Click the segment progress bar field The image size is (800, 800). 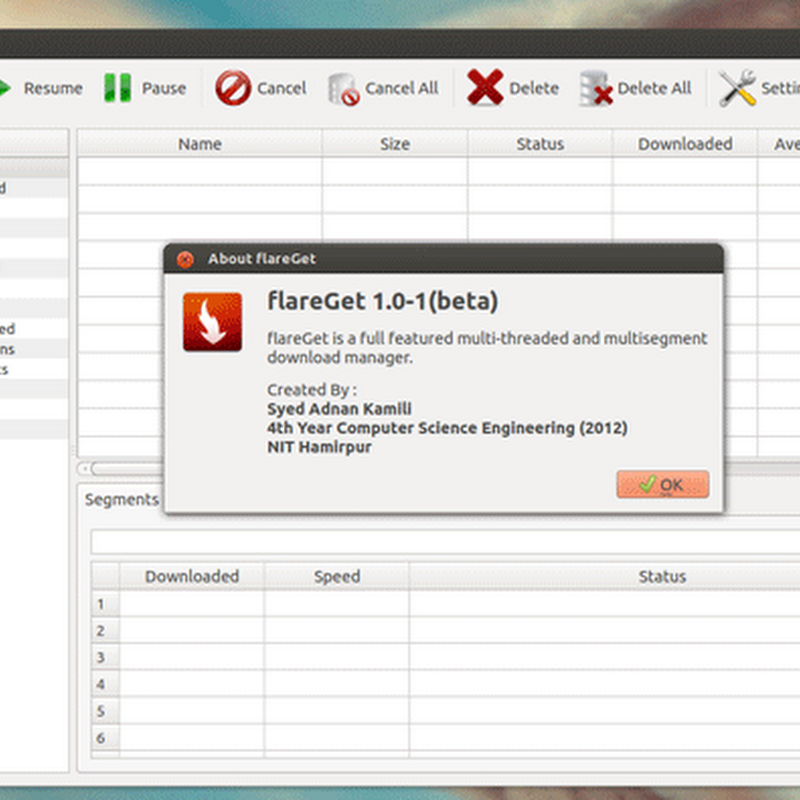445,541
